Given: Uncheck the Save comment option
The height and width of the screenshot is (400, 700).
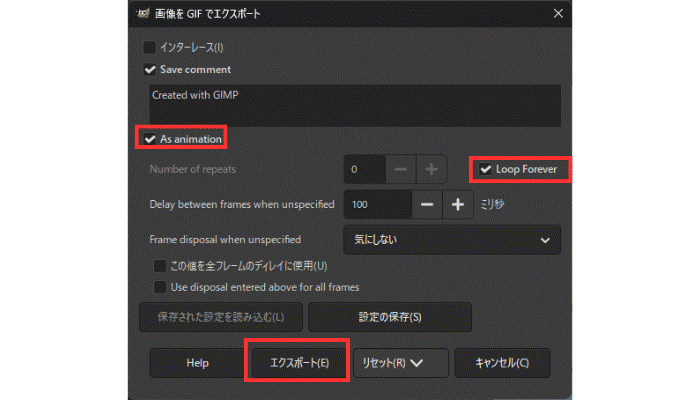Looking at the screenshot, I should point(150,70).
